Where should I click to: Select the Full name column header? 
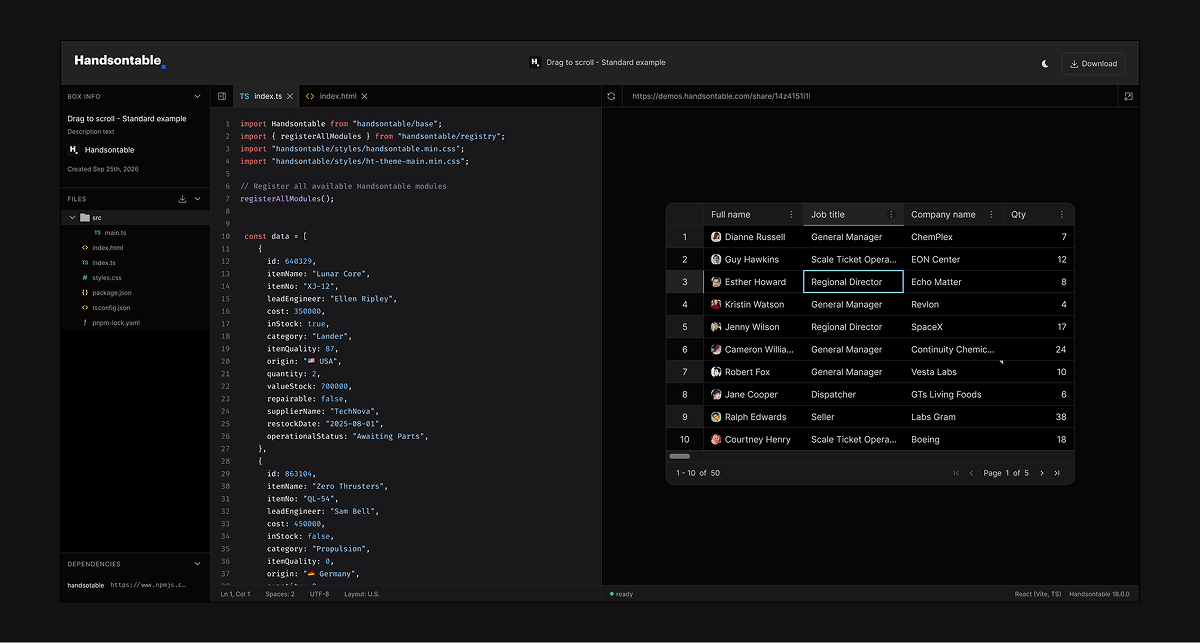coord(753,215)
